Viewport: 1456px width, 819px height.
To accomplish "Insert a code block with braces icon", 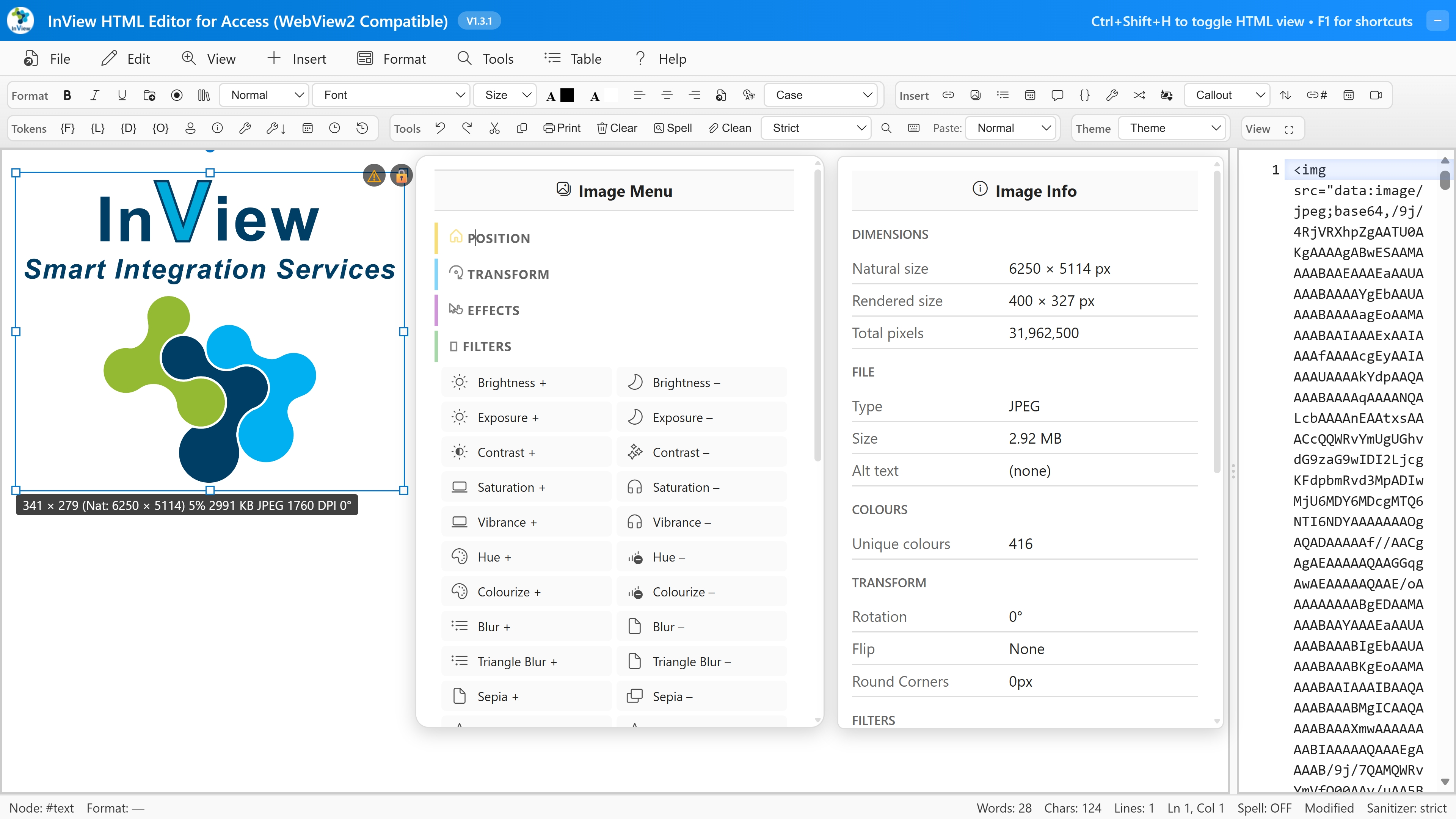I will (x=1084, y=95).
